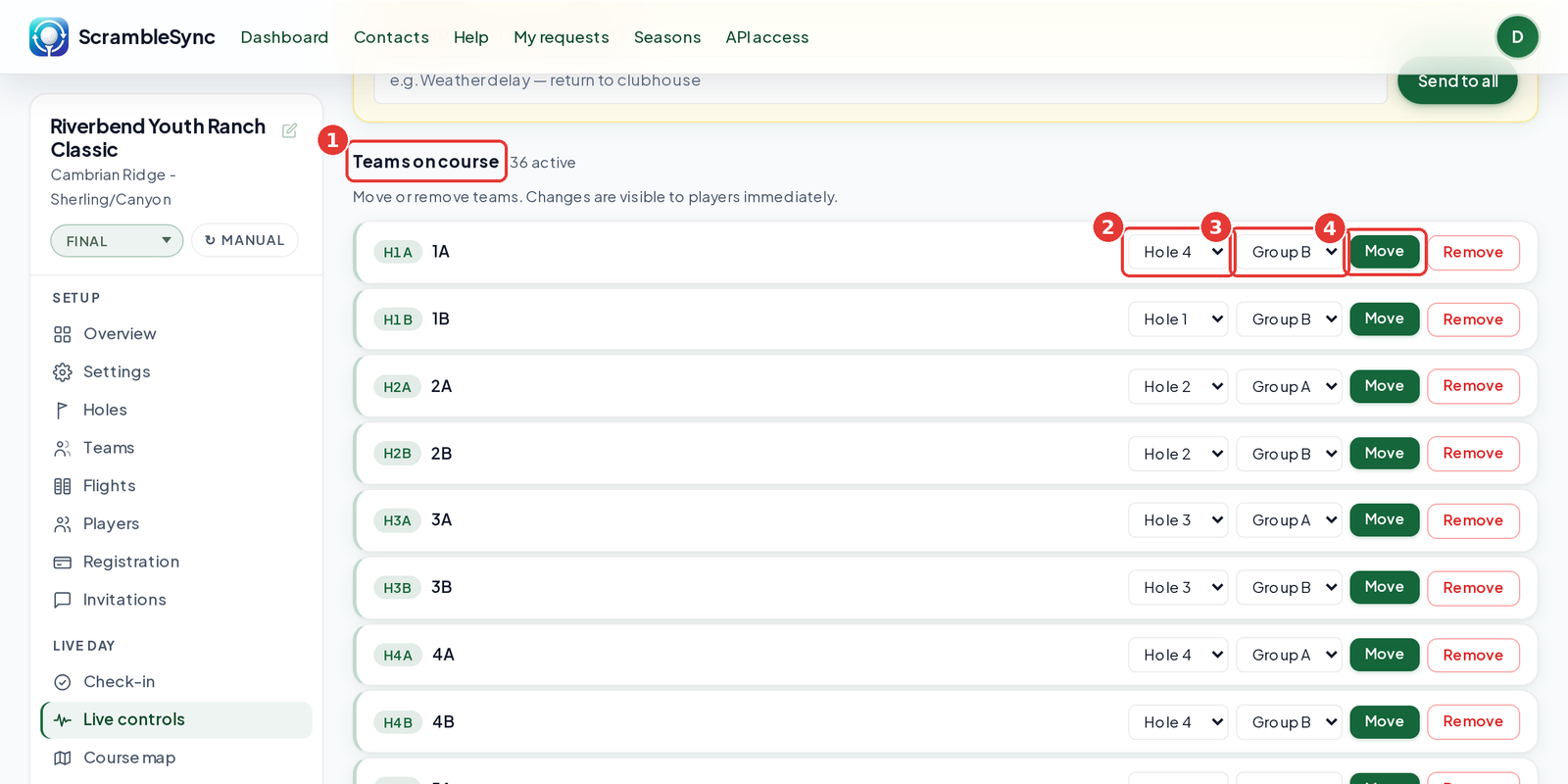Image resolution: width=1568 pixels, height=784 pixels.
Task: Open hole dropdown for team 1A
Action: [1178, 252]
